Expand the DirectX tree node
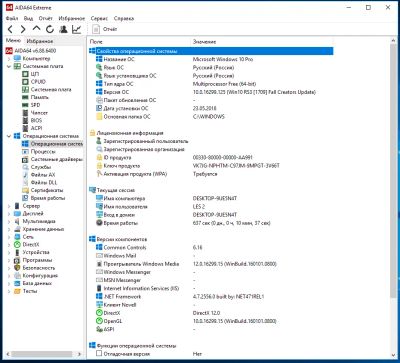Screen dimensions: 400x363 click(x=9, y=245)
